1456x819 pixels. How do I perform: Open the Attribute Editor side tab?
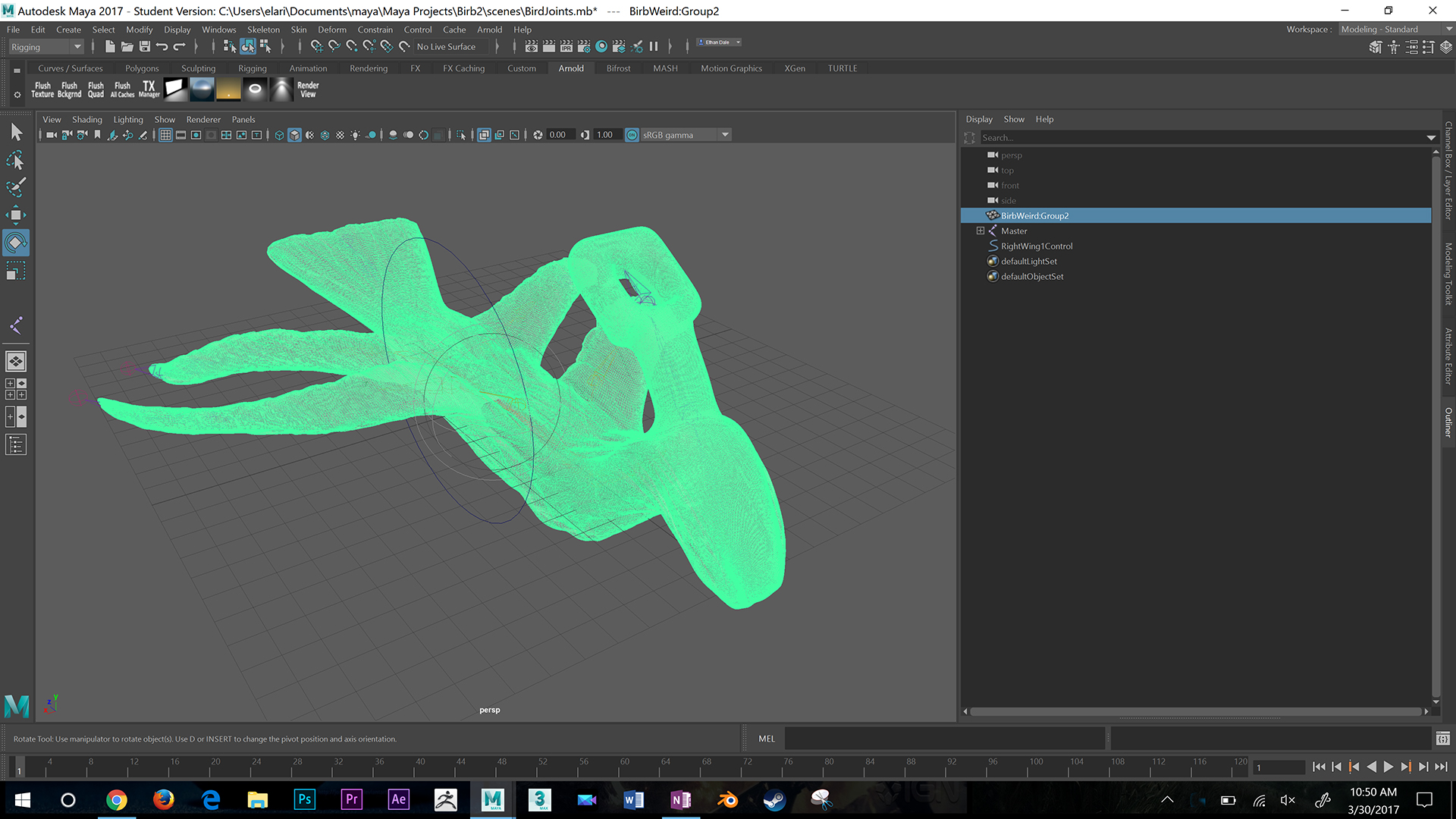pyautogui.click(x=1448, y=357)
